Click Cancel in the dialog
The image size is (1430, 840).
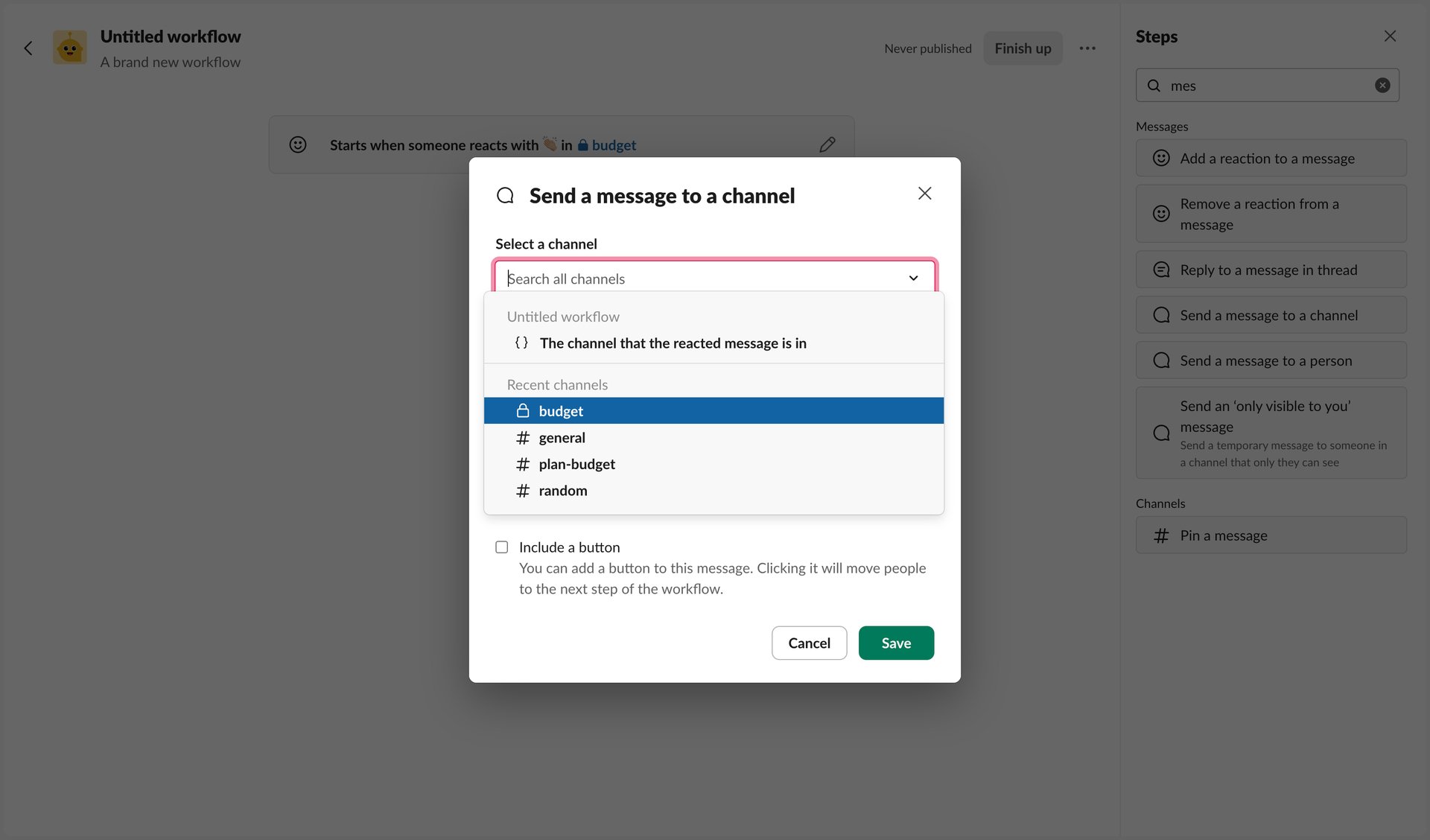(x=809, y=642)
